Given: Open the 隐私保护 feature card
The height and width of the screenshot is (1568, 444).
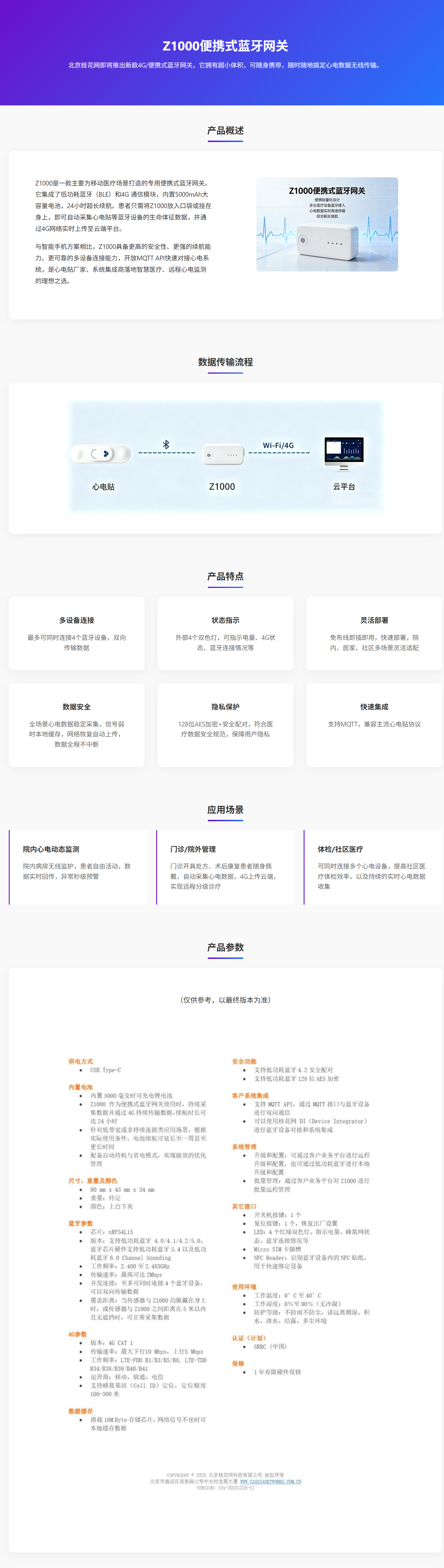Looking at the screenshot, I should coord(225,725).
